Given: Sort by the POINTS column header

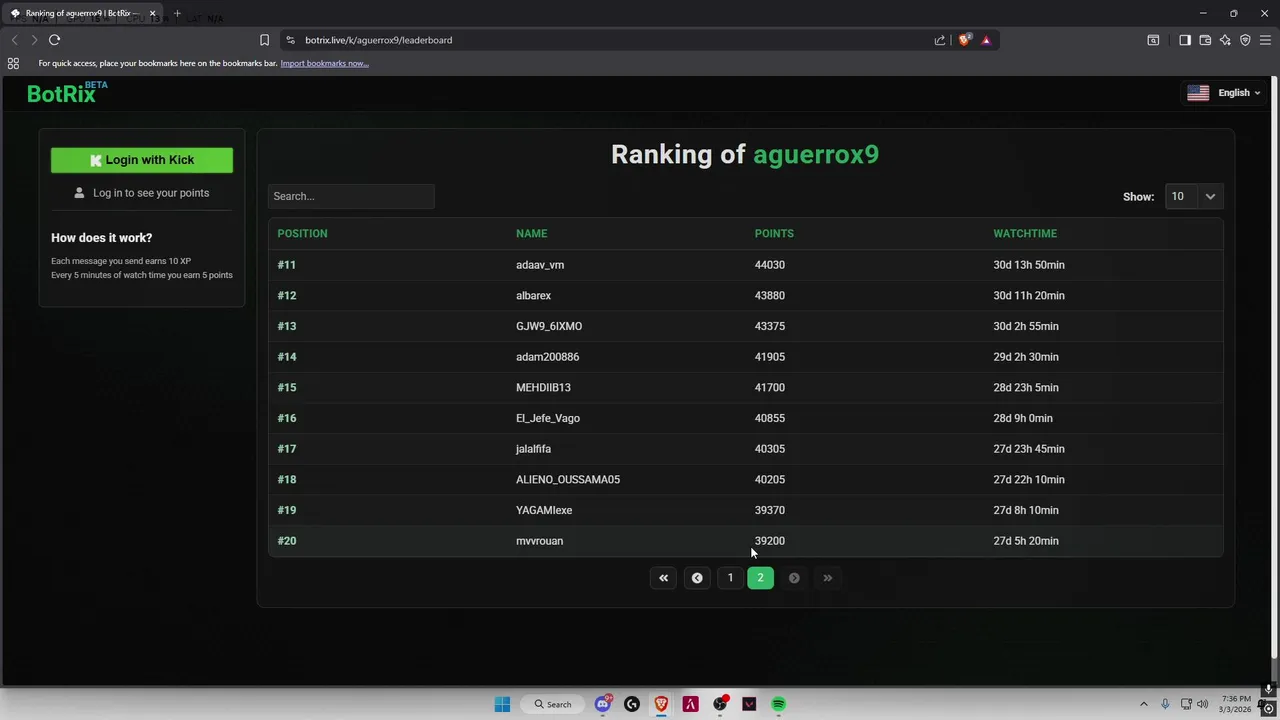Looking at the screenshot, I should (774, 233).
